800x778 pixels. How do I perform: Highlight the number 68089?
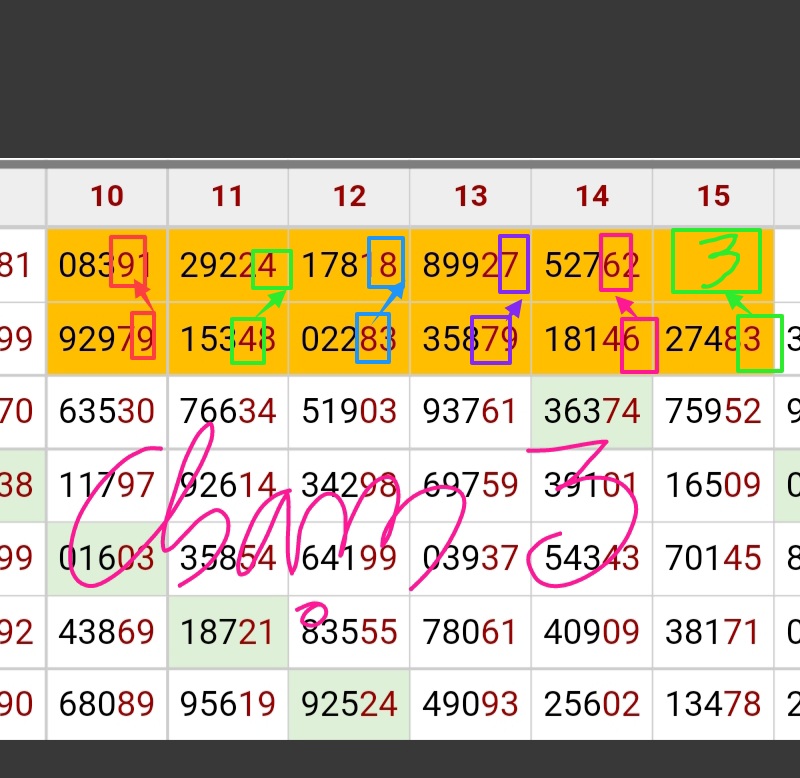click(107, 705)
